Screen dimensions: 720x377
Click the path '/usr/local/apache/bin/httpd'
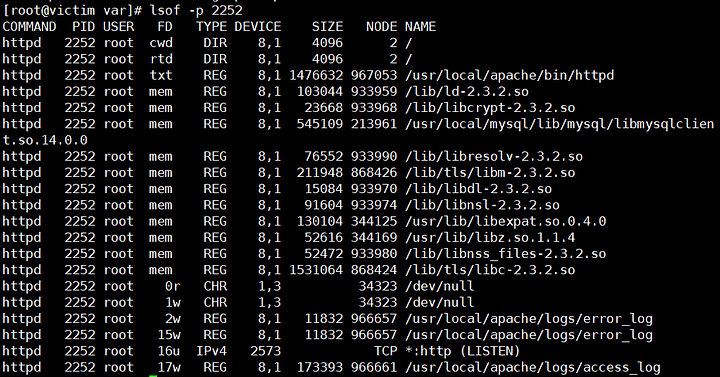509,75
